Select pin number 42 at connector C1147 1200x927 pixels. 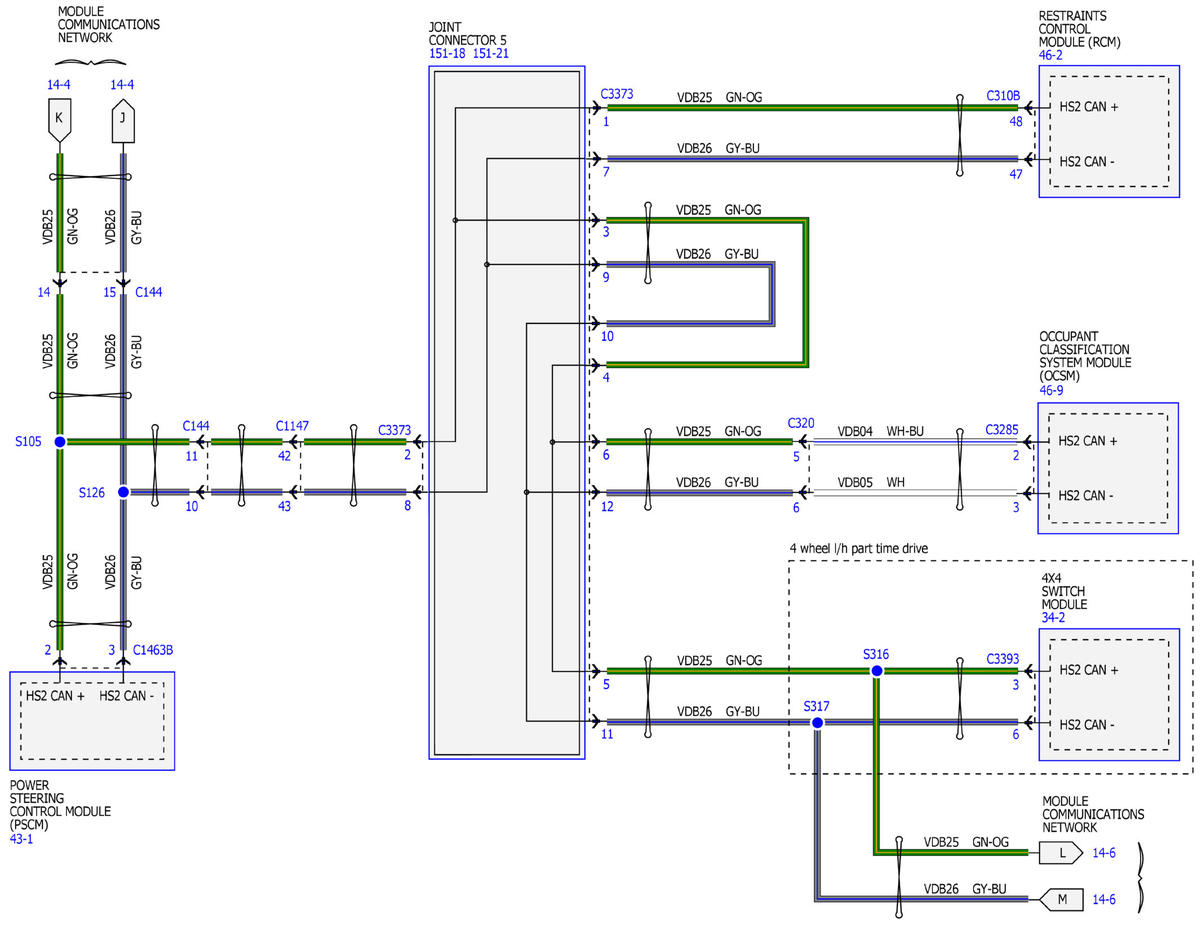tap(285, 455)
